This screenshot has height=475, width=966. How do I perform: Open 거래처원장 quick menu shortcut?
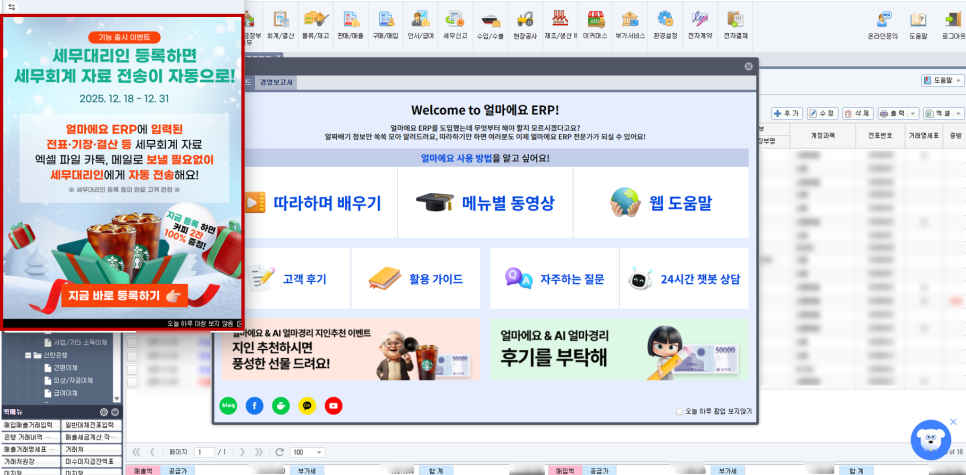tap(31, 461)
